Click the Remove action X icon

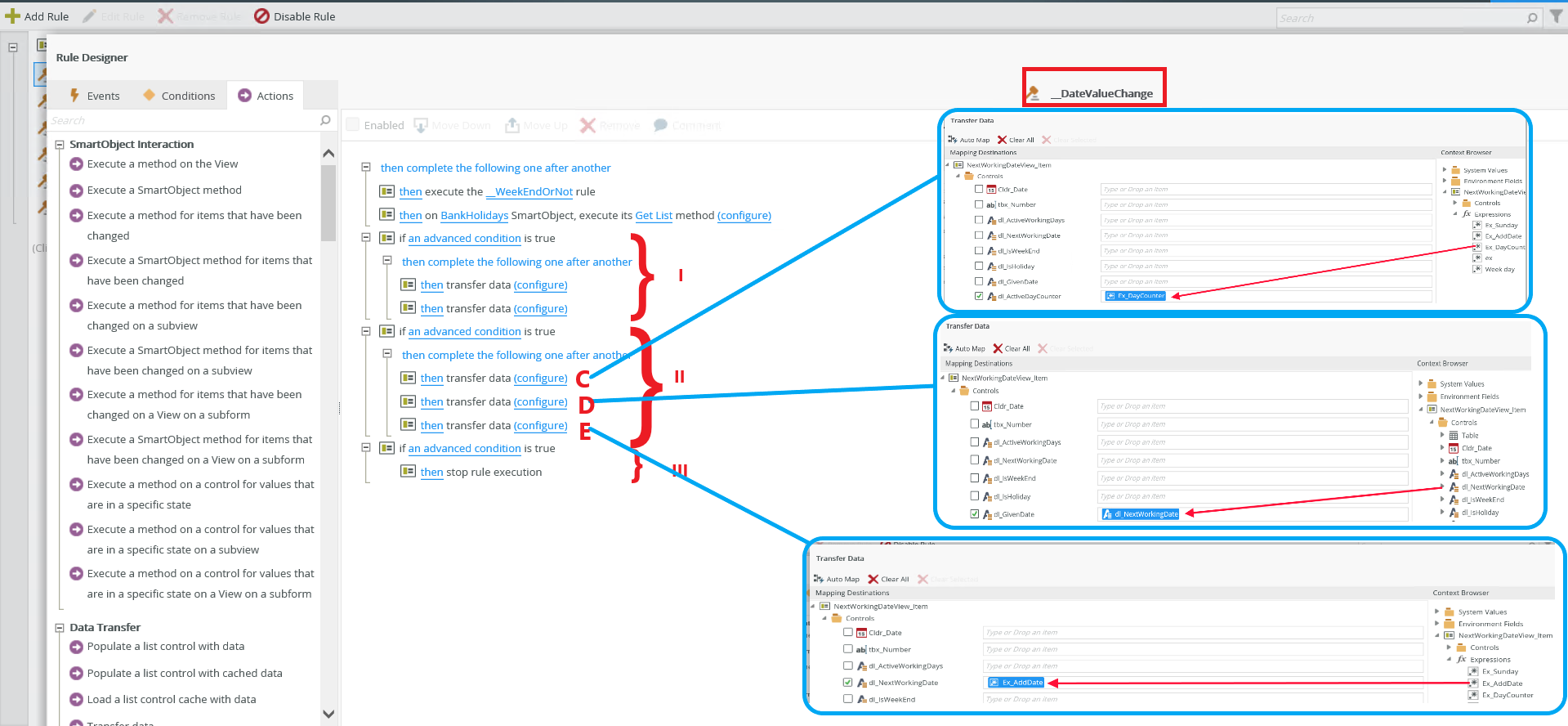(587, 125)
